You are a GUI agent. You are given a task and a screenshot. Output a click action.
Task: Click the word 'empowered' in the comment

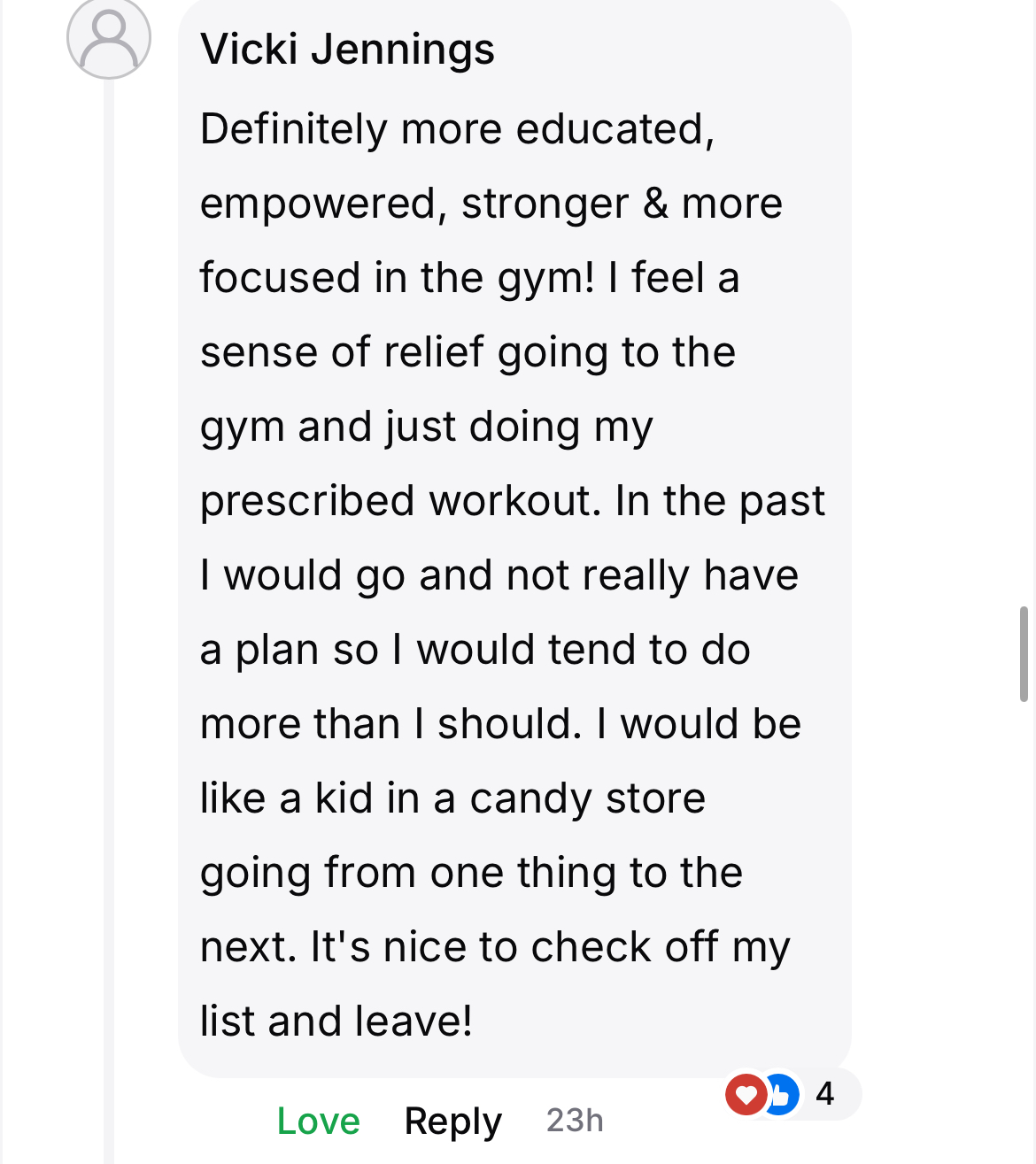[x=317, y=204]
